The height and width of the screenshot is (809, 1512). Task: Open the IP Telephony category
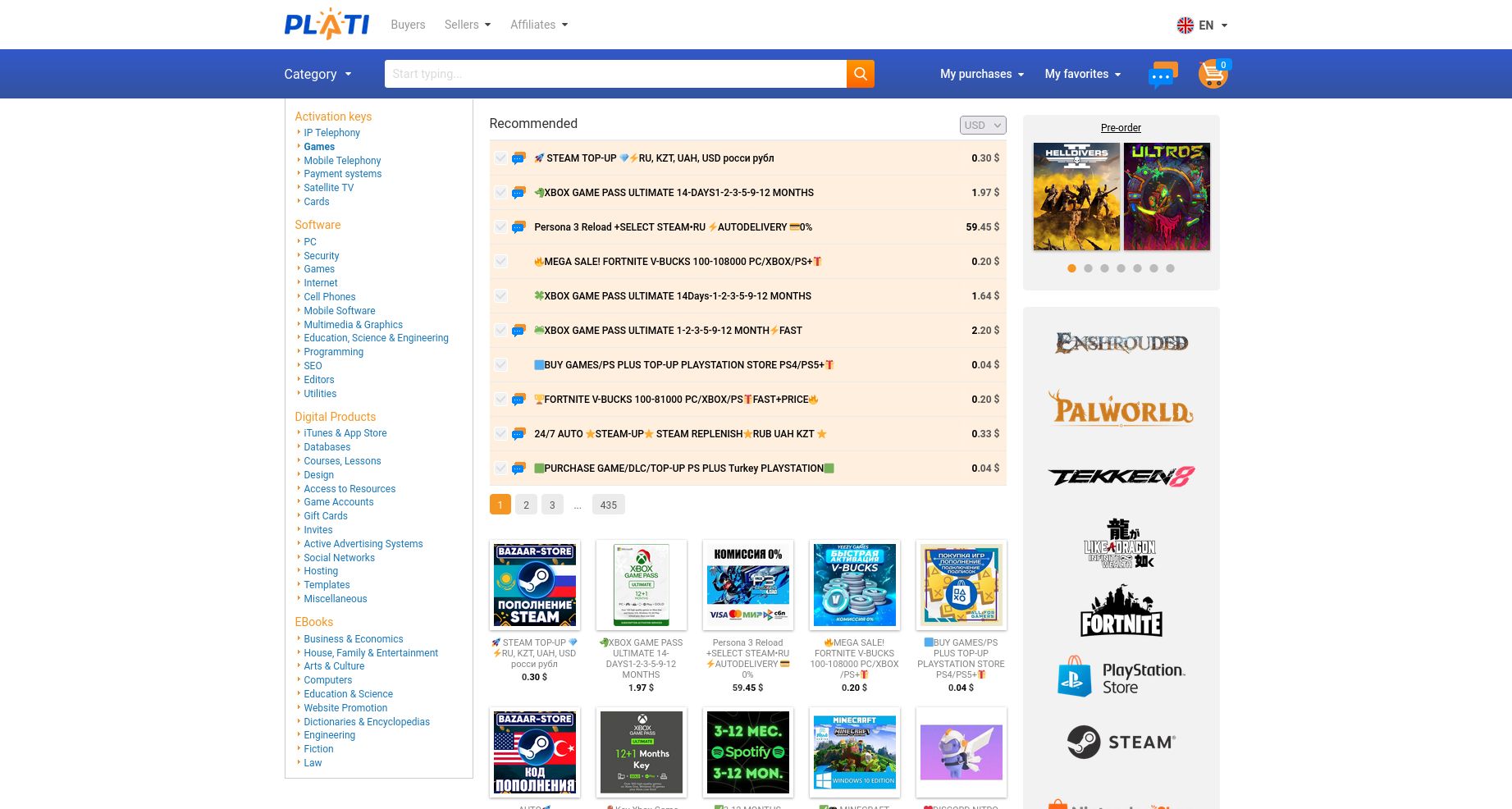(x=331, y=133)
